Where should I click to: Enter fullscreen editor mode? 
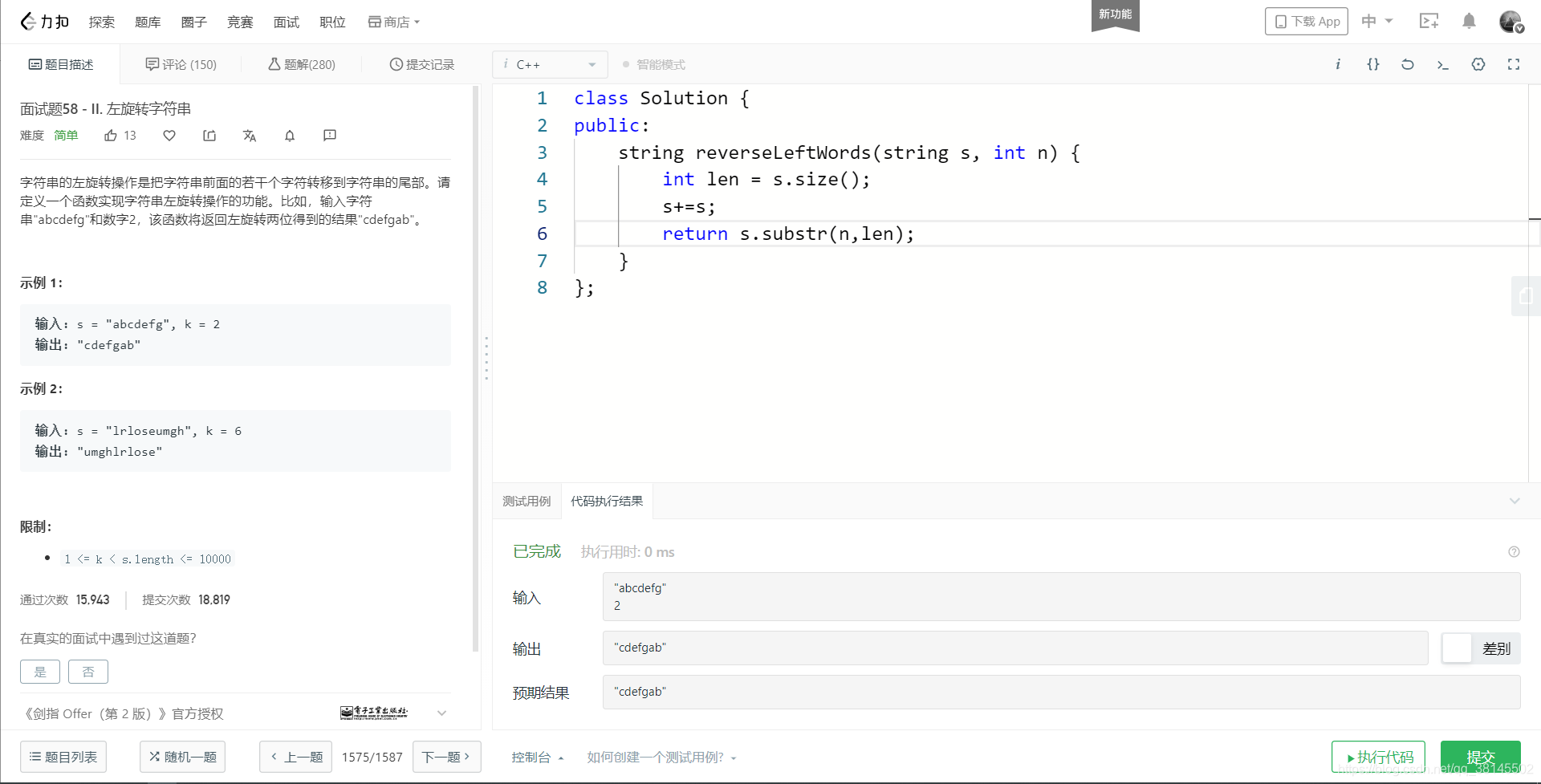point(1514,64)
